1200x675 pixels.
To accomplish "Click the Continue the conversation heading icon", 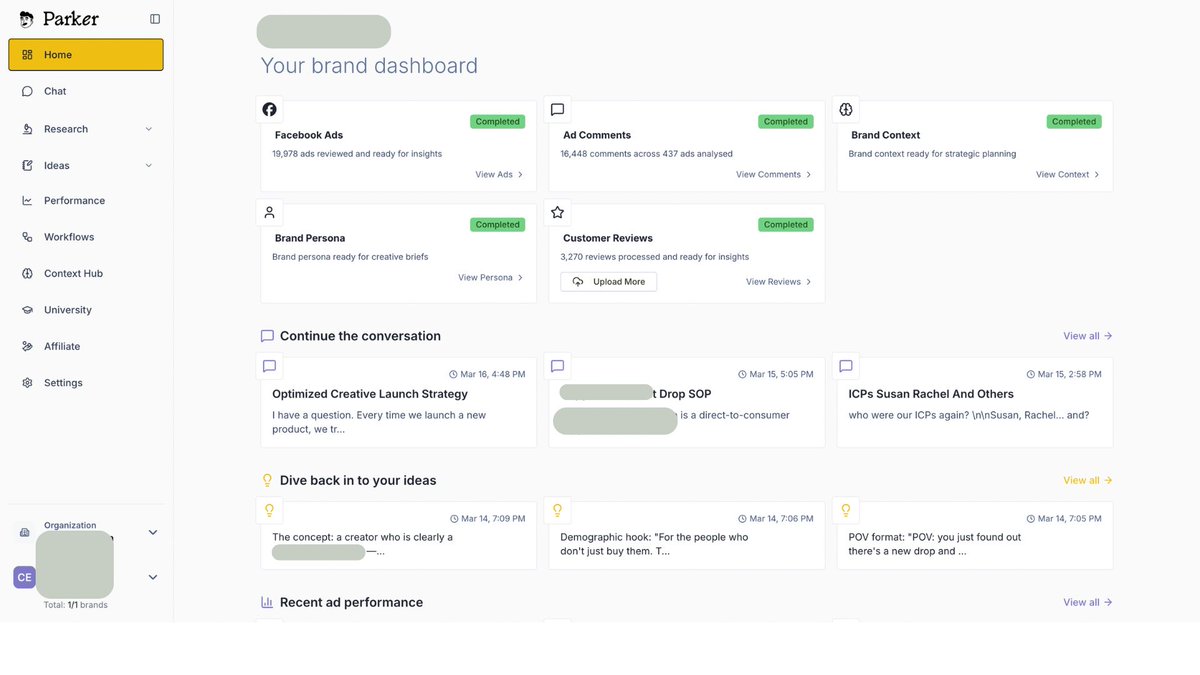I will 267,336.
